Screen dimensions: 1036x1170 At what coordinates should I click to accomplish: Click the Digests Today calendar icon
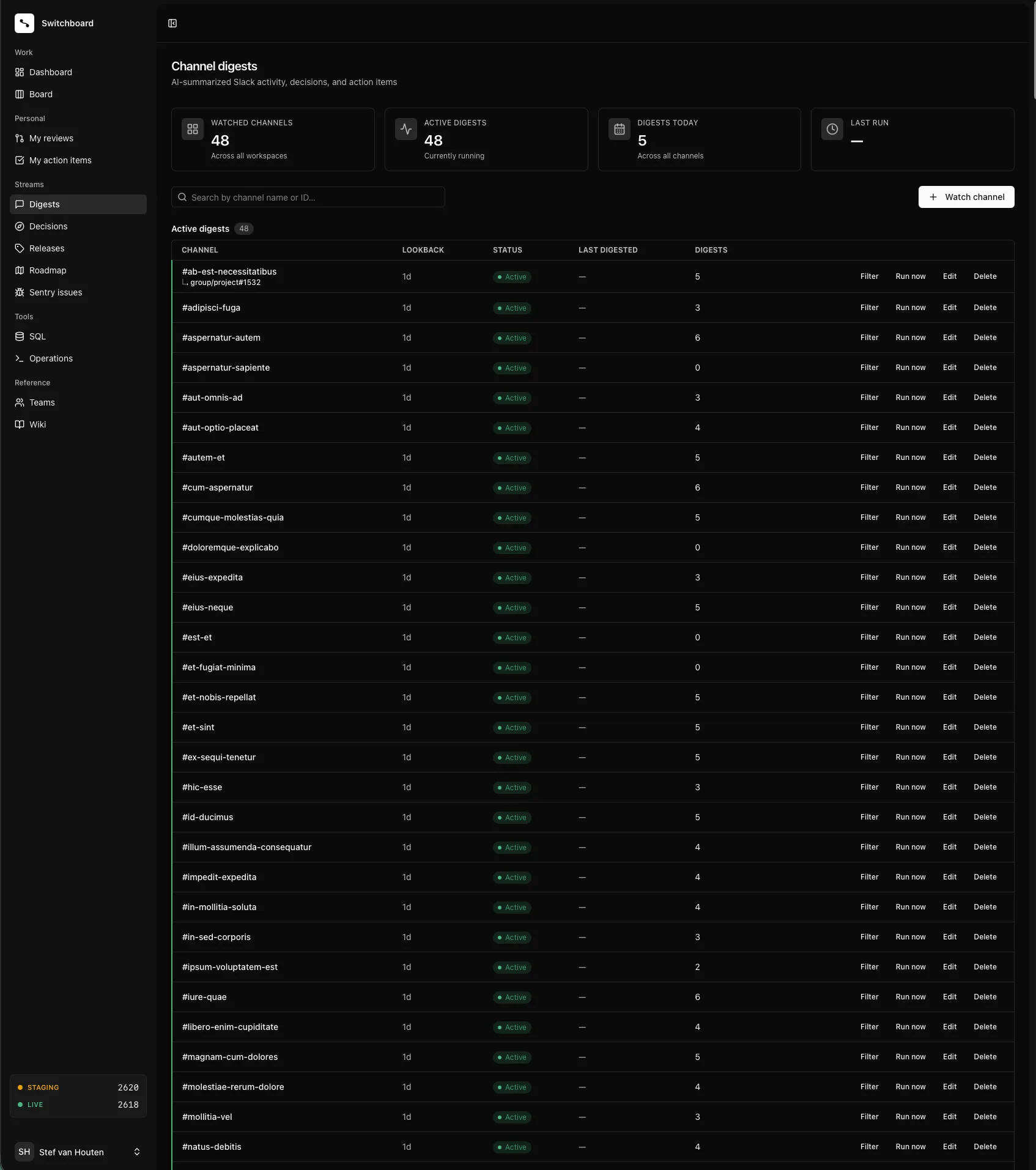pyautogui.click(x=620, y=129)
